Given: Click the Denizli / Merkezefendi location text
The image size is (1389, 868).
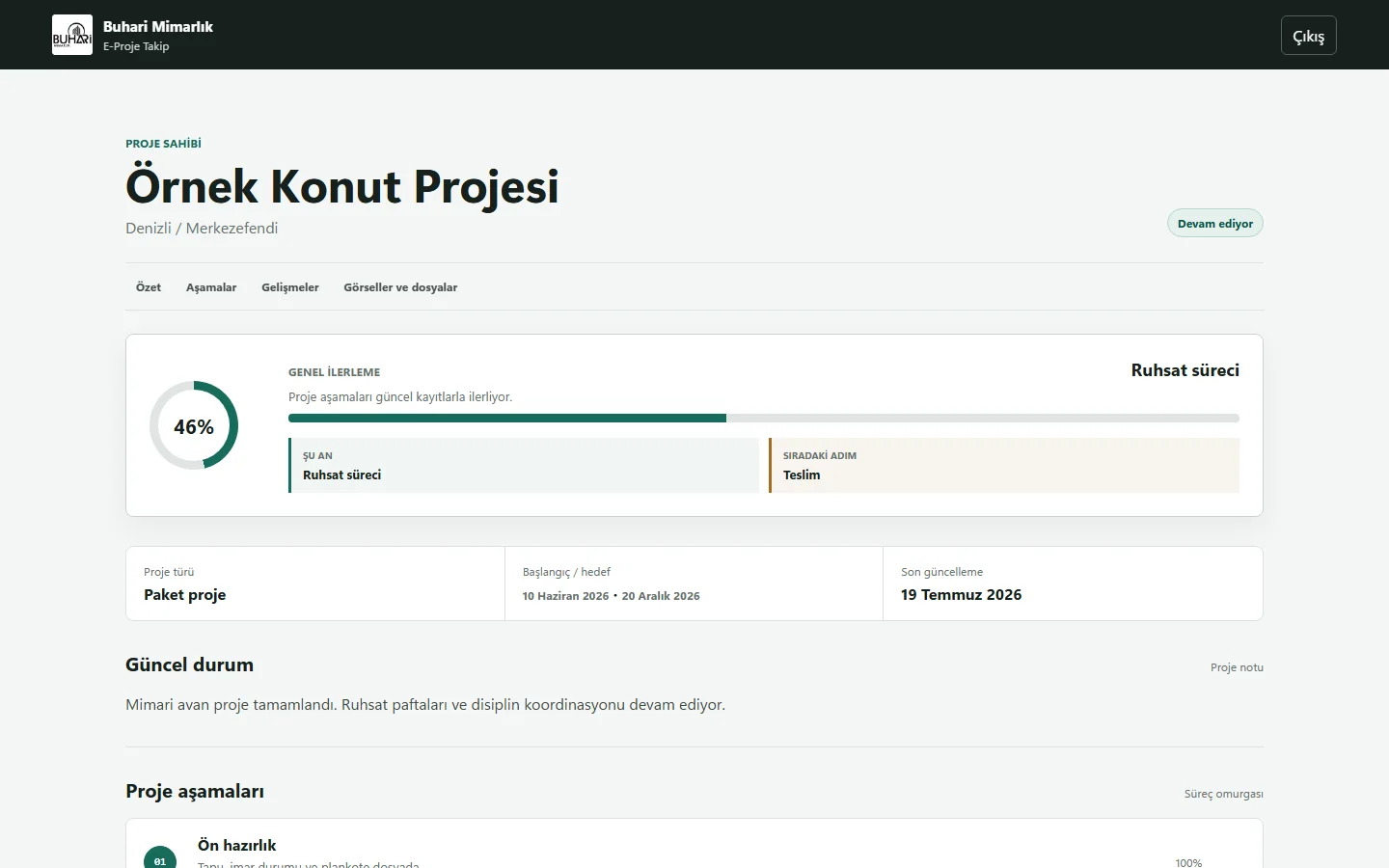Looking at the screenshot, I should point(202,229).
